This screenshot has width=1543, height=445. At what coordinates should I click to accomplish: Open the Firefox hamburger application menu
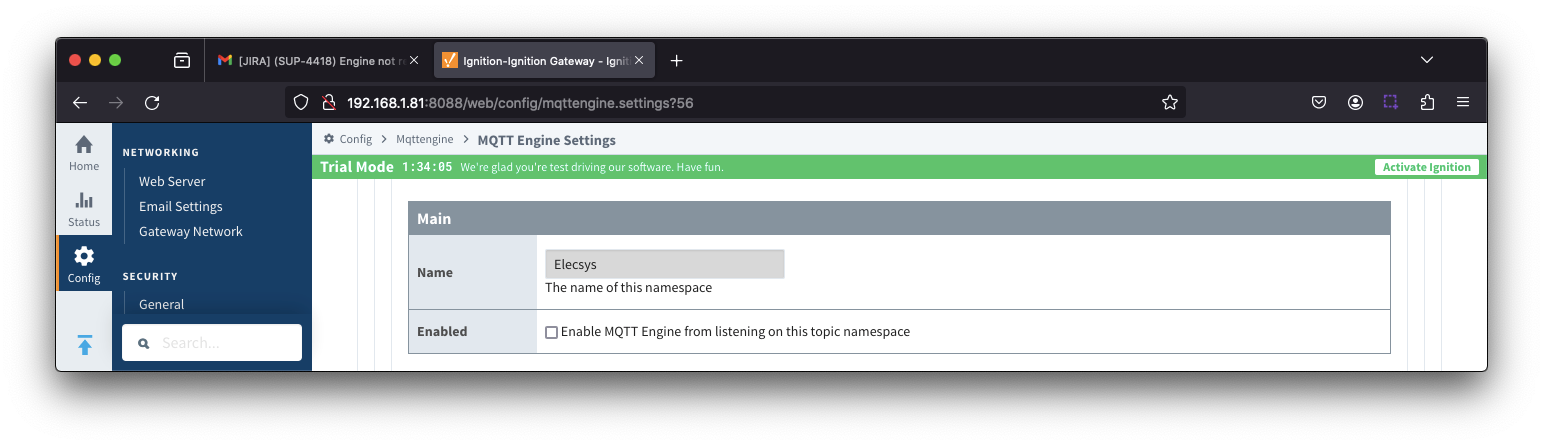point(1463,102)
